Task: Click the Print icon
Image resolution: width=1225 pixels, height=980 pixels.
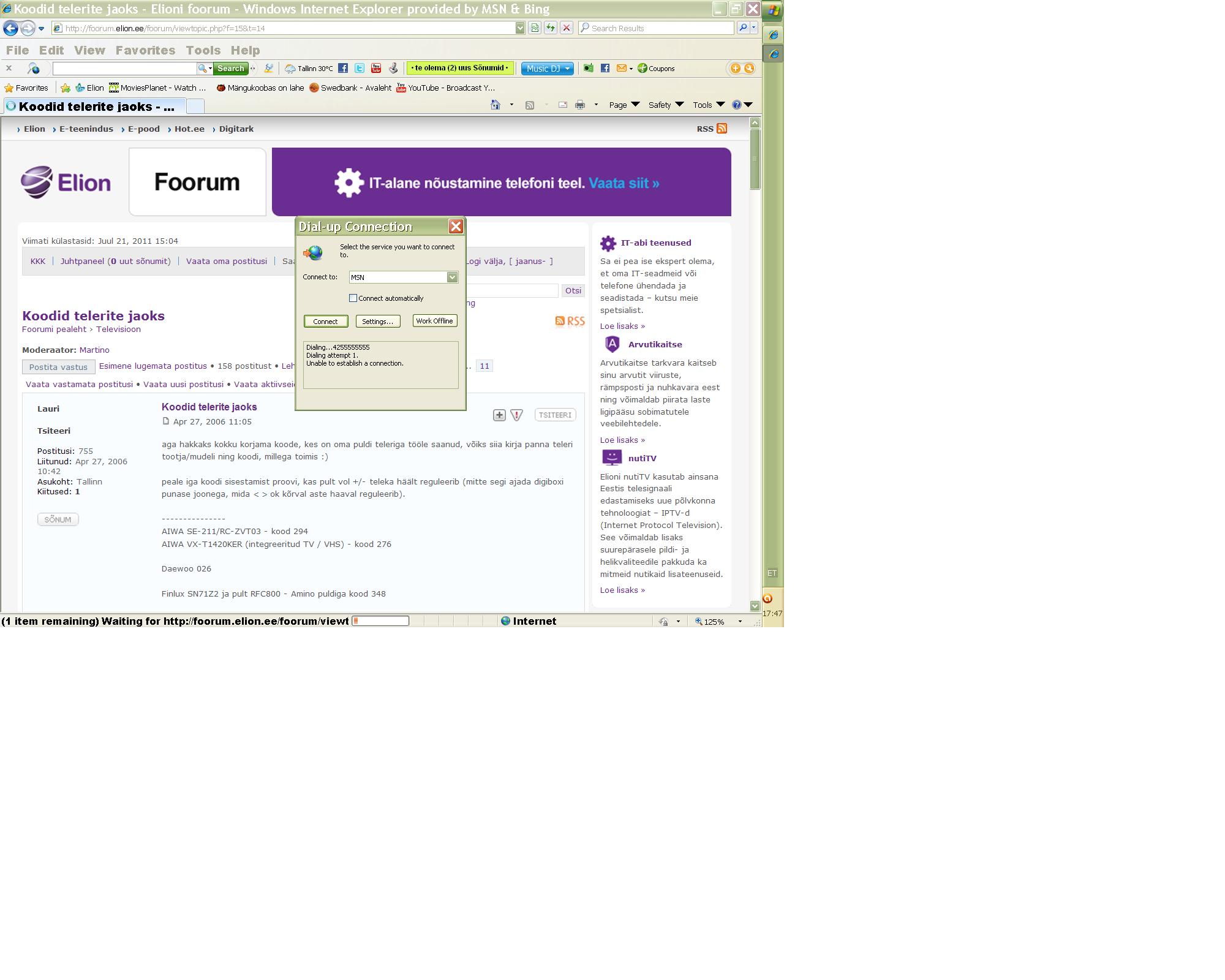Action: pyautogui.click(x=579, y=105)
